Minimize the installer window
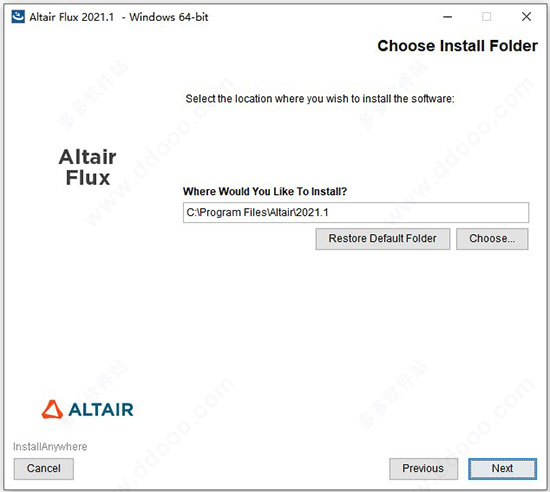550x492 pixels. [x=447, y=16]
